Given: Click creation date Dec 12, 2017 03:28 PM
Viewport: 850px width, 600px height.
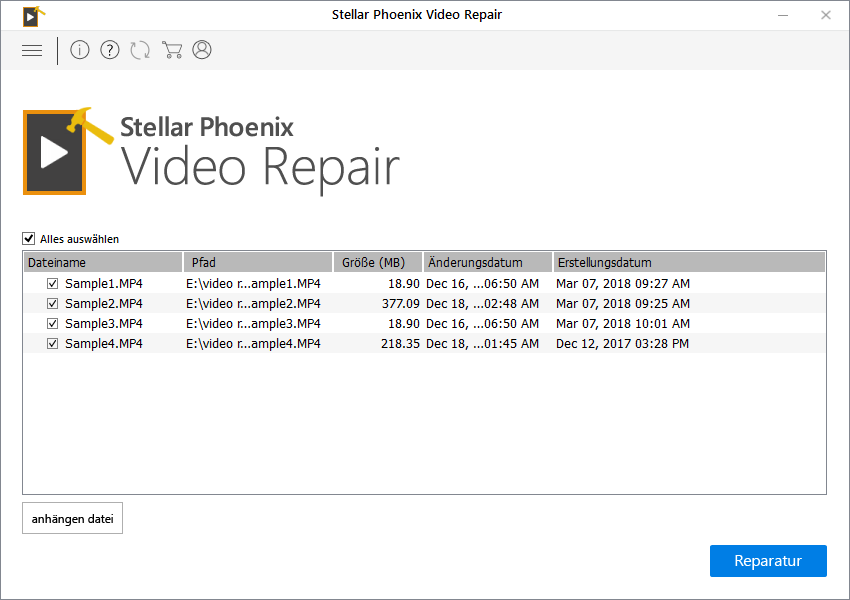Looking at the screenshot, I should 622,344.
